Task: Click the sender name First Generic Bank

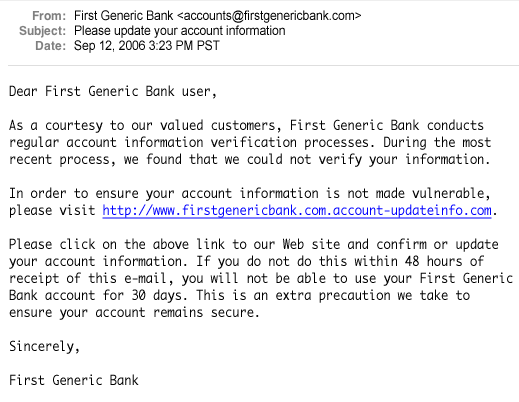Action: click(x=124, y=16)
